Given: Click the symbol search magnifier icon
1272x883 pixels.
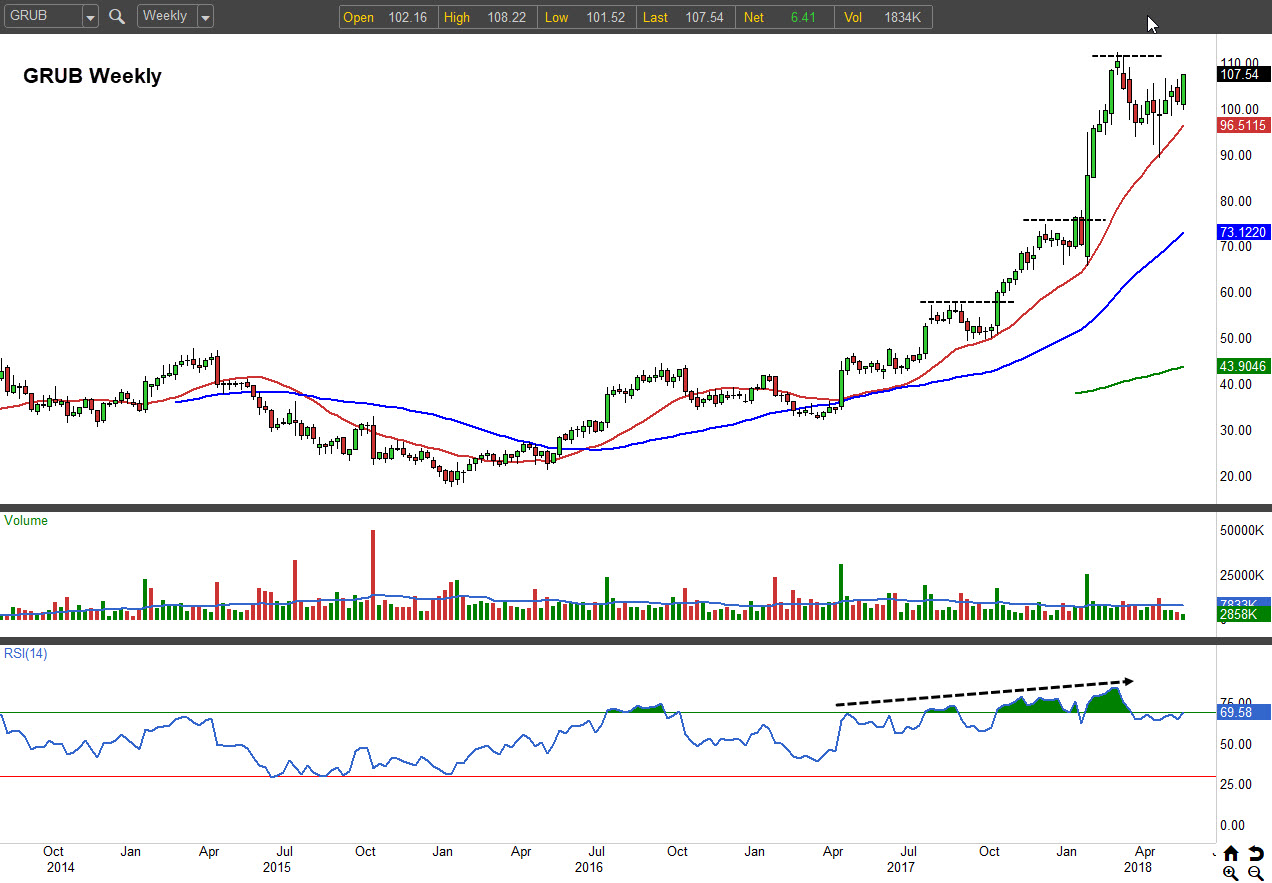Looking at the screenshot, I should [x=117, y=17].
